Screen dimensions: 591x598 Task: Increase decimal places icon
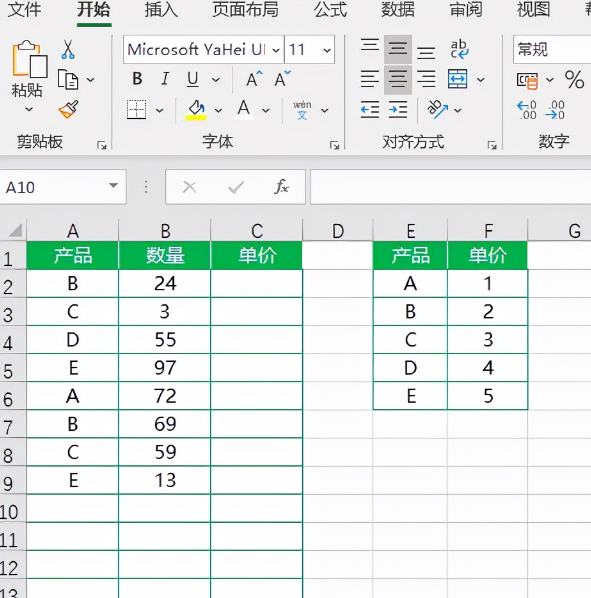(x=527, y=110)
